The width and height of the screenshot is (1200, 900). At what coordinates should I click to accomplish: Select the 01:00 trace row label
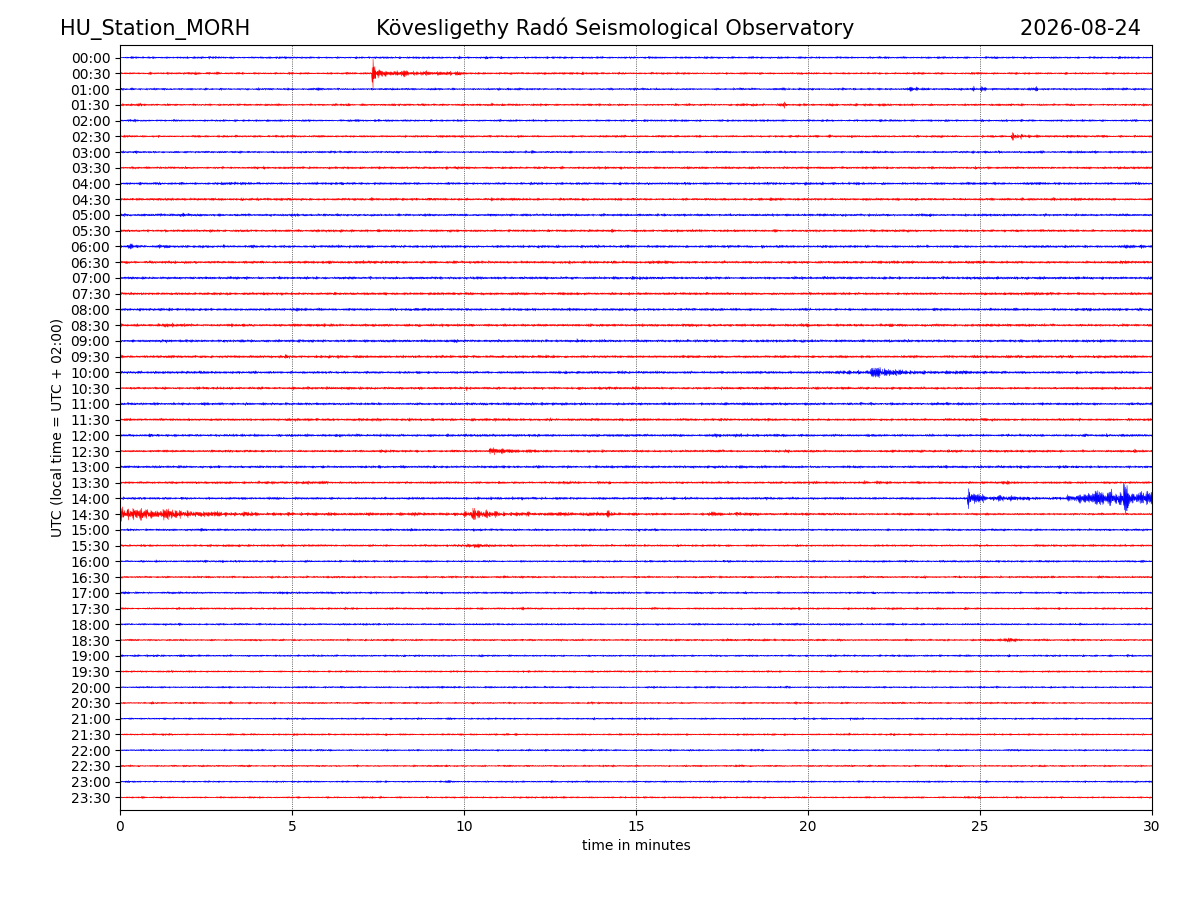(x=91, y=89)
